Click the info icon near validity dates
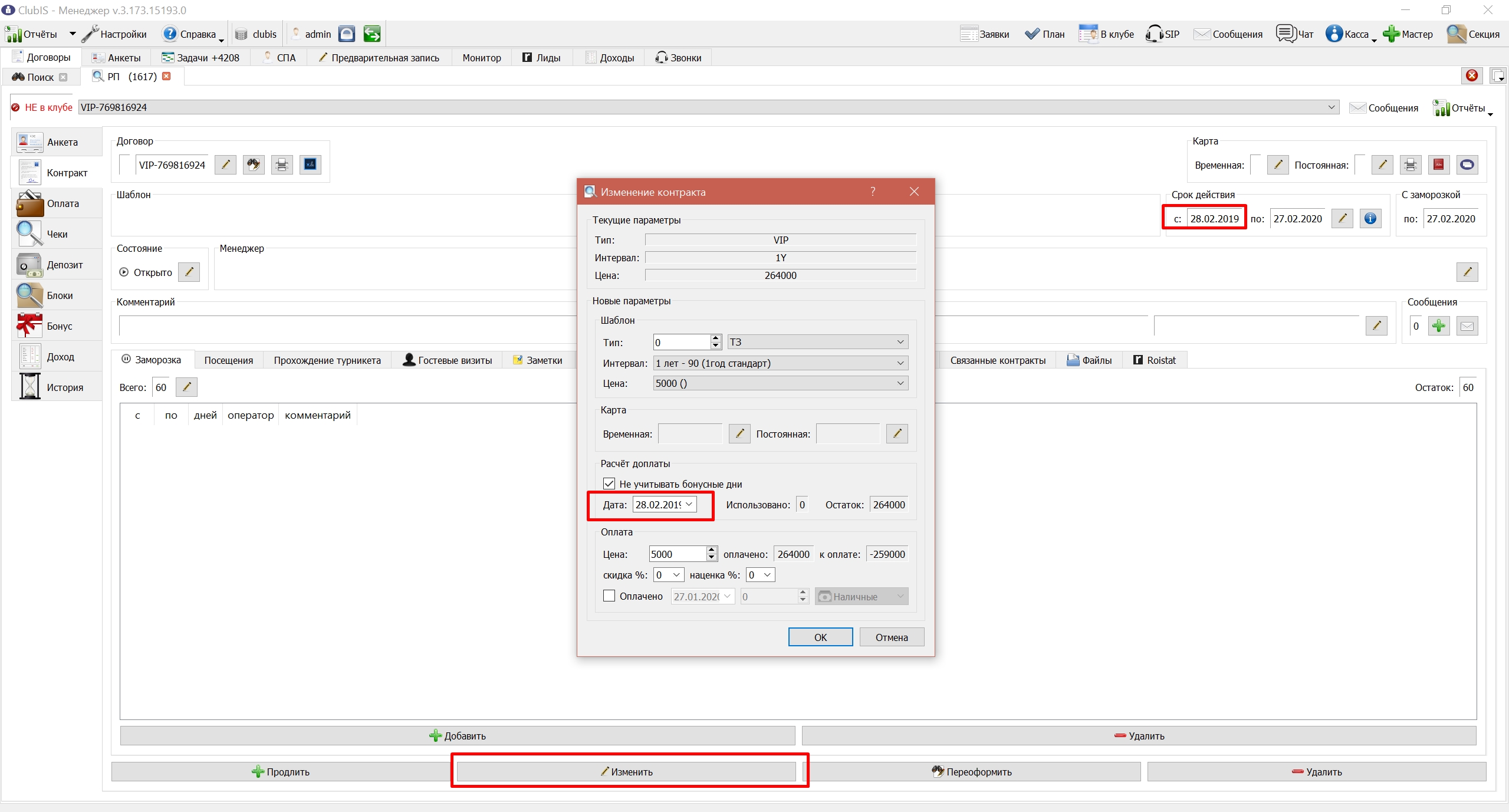This screenshot has width=1509, height=812. [x=1370, y=219]
